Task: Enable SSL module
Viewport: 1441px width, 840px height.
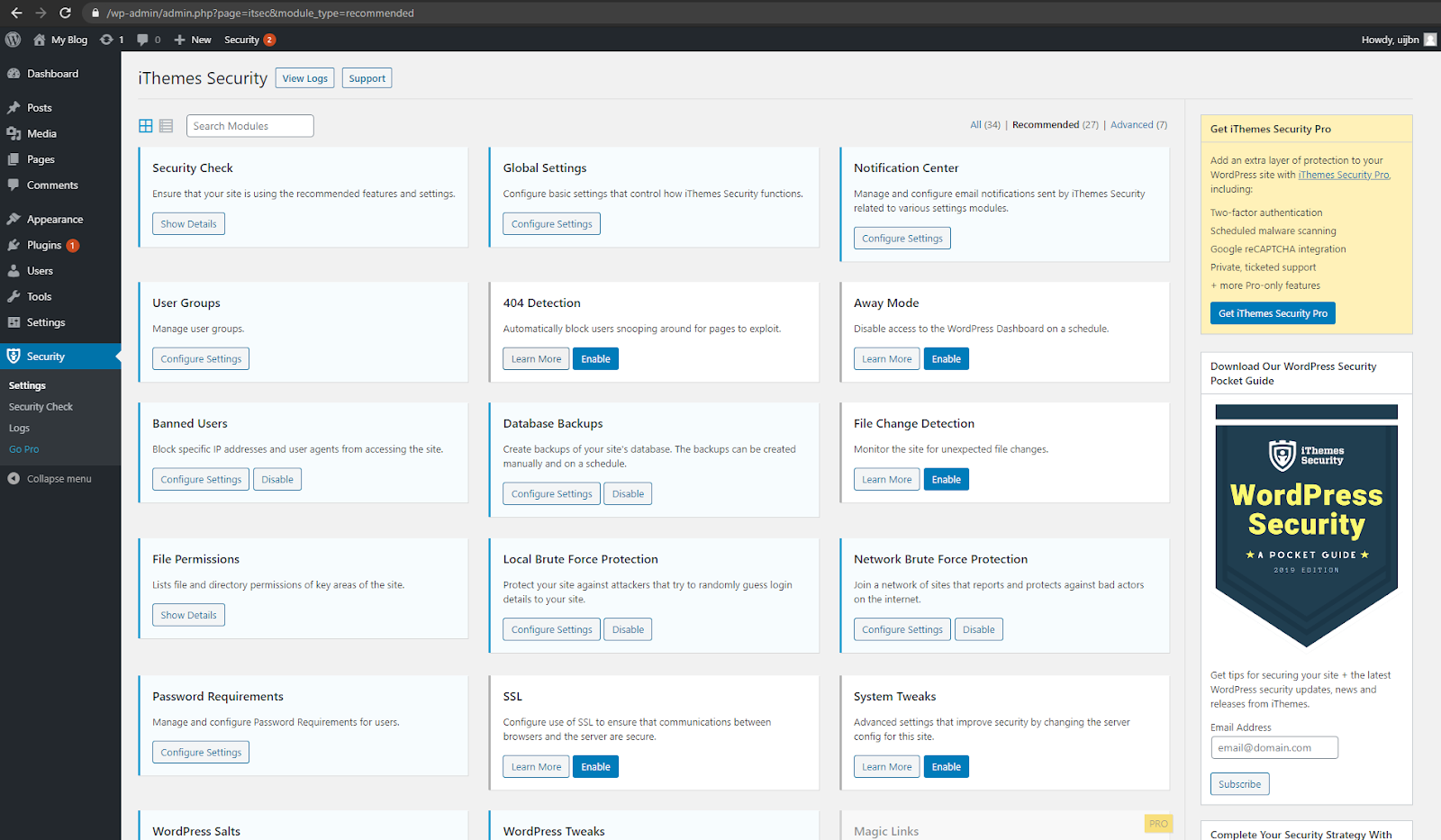Action: [x=595, y=767]
